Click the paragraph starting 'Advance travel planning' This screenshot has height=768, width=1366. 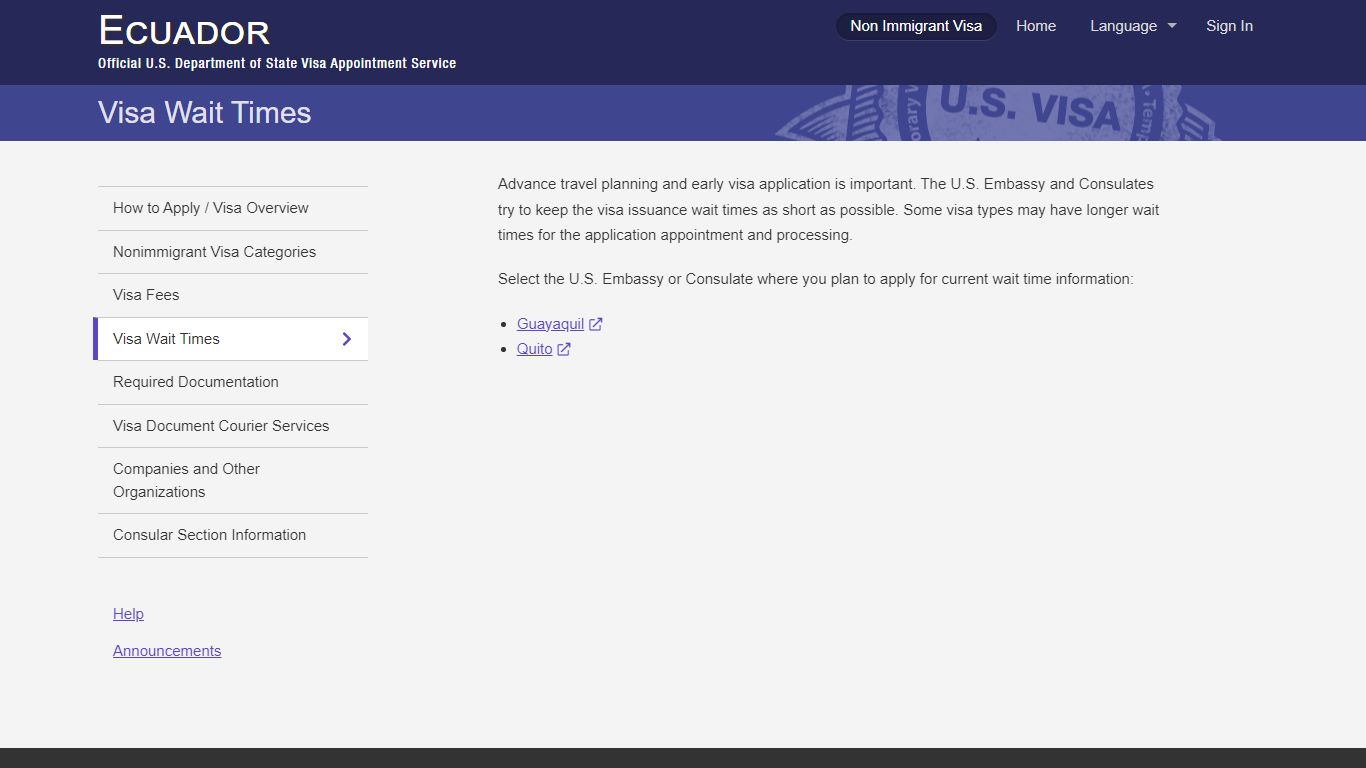tap(829, 210)
